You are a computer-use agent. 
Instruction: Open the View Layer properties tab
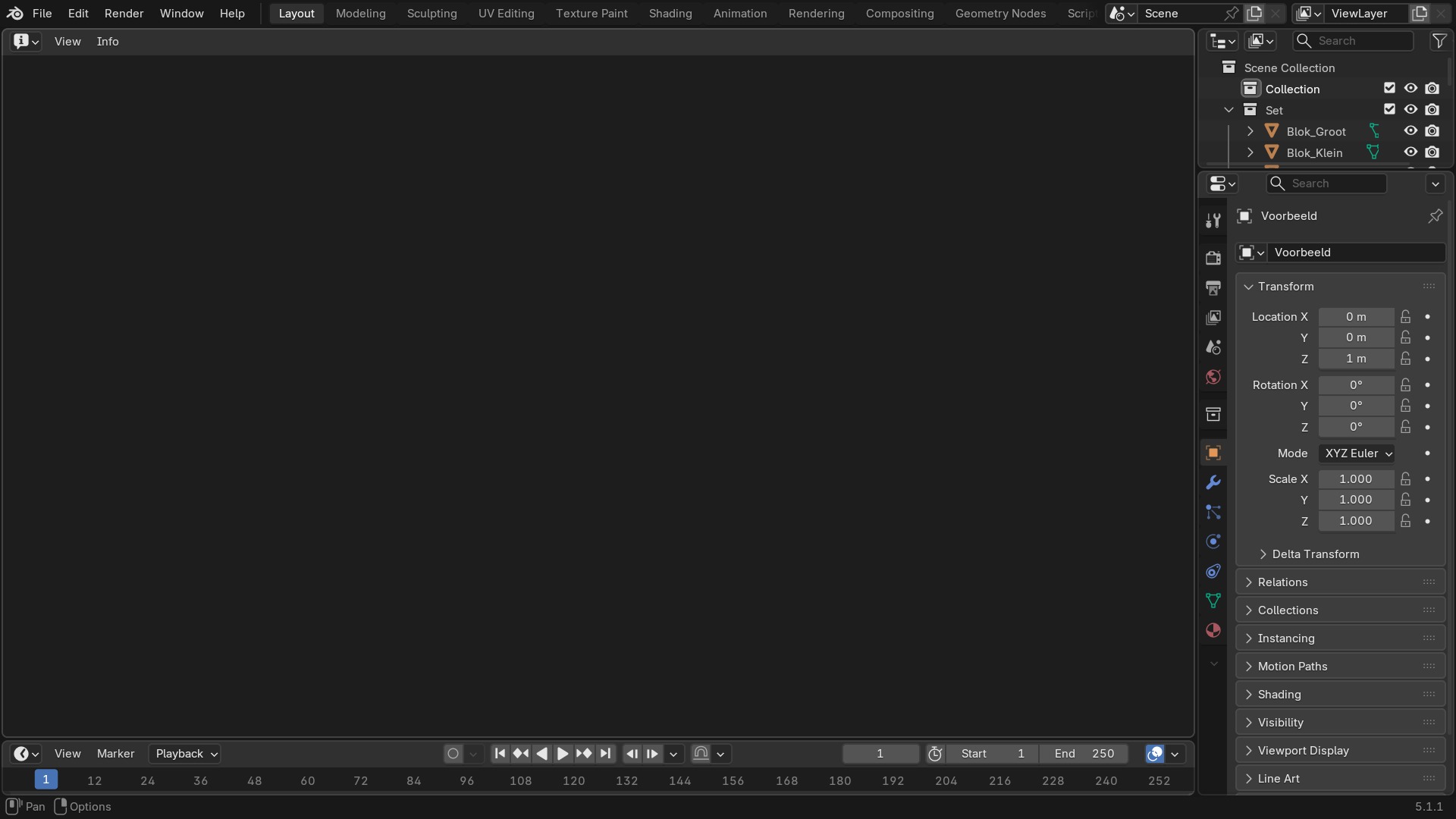point(1213,317)
